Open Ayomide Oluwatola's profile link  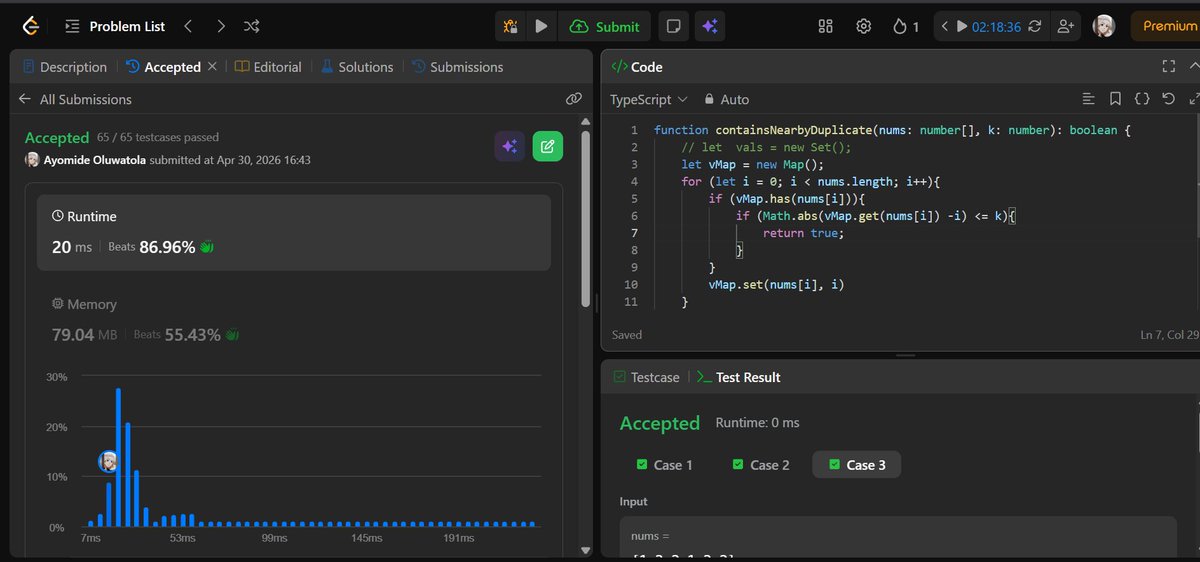pos(95,160)
